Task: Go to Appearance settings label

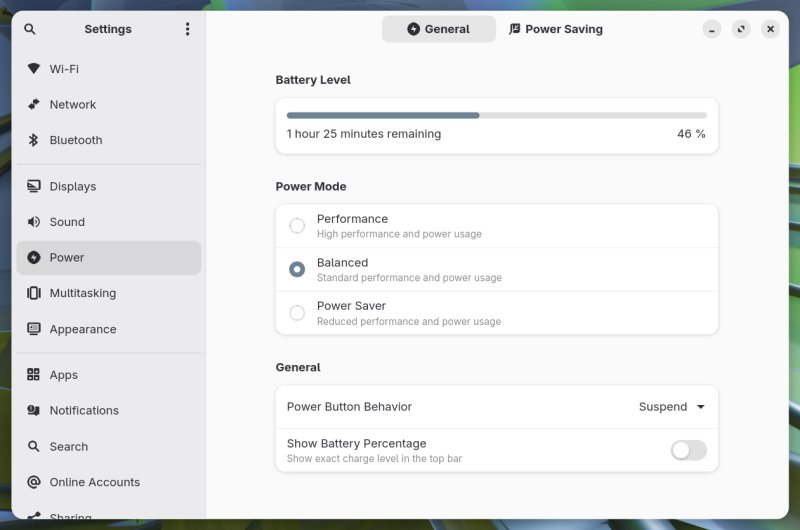Action: pyautogui.click(x=83, y=330)
